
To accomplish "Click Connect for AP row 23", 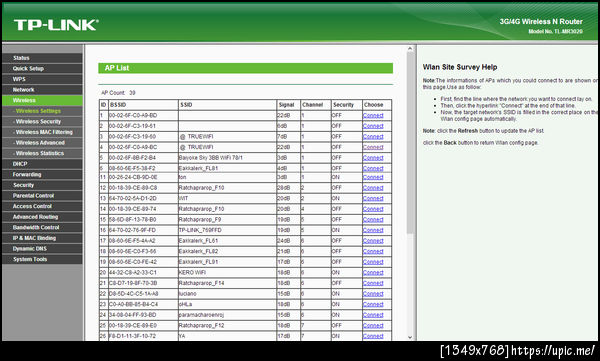I will [373, 304].
